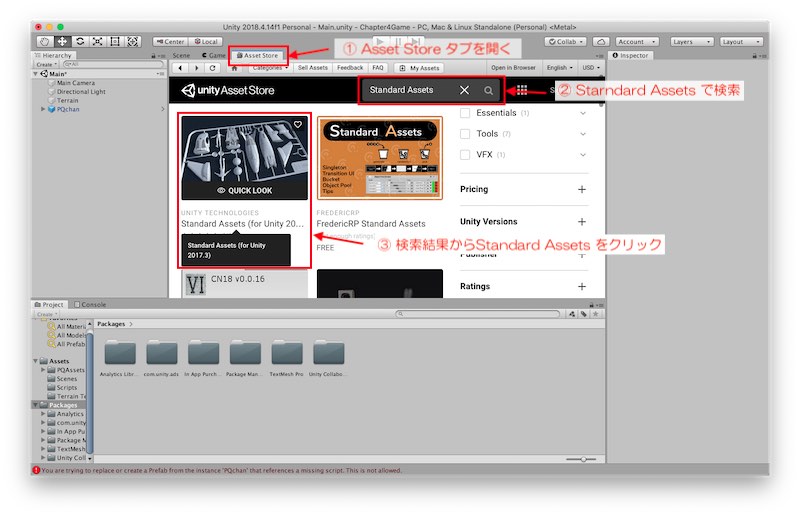Image resolution: width=800 pixels, height=516 pixels.
Task: Reload the Asset Store page
Action: (213, 68)
